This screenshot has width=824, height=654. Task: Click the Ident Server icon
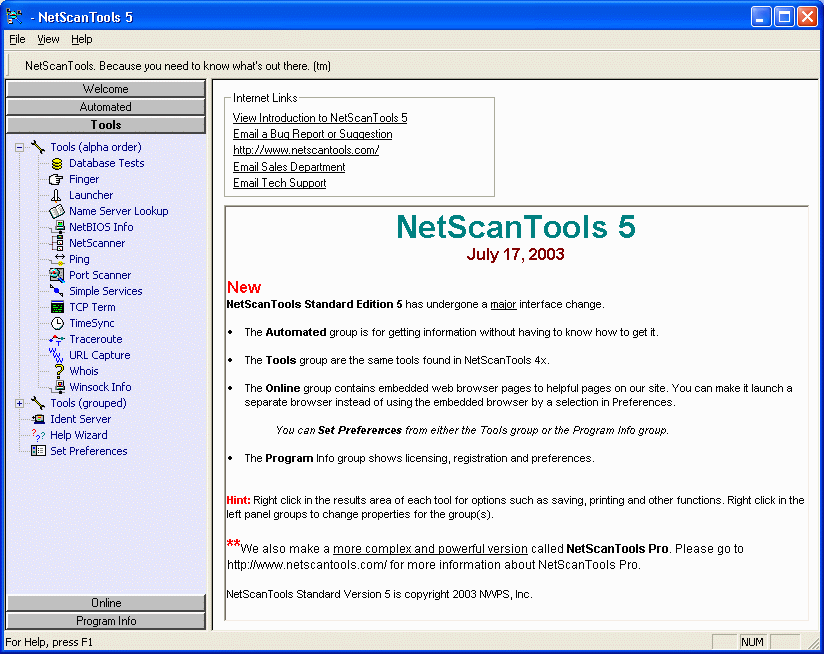(38, 419)
